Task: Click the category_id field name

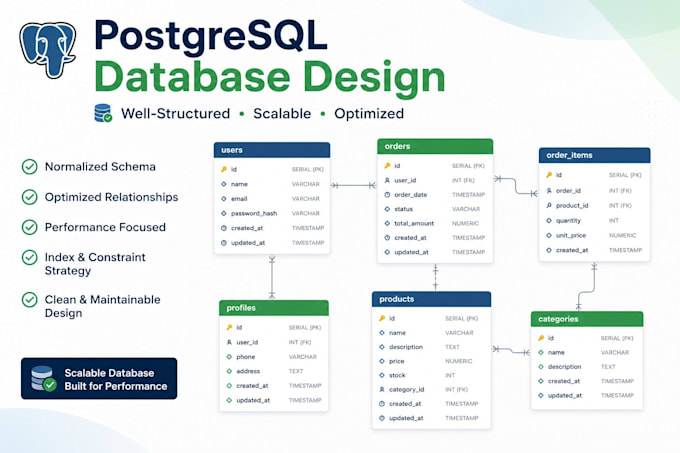Action: point(406,389)
